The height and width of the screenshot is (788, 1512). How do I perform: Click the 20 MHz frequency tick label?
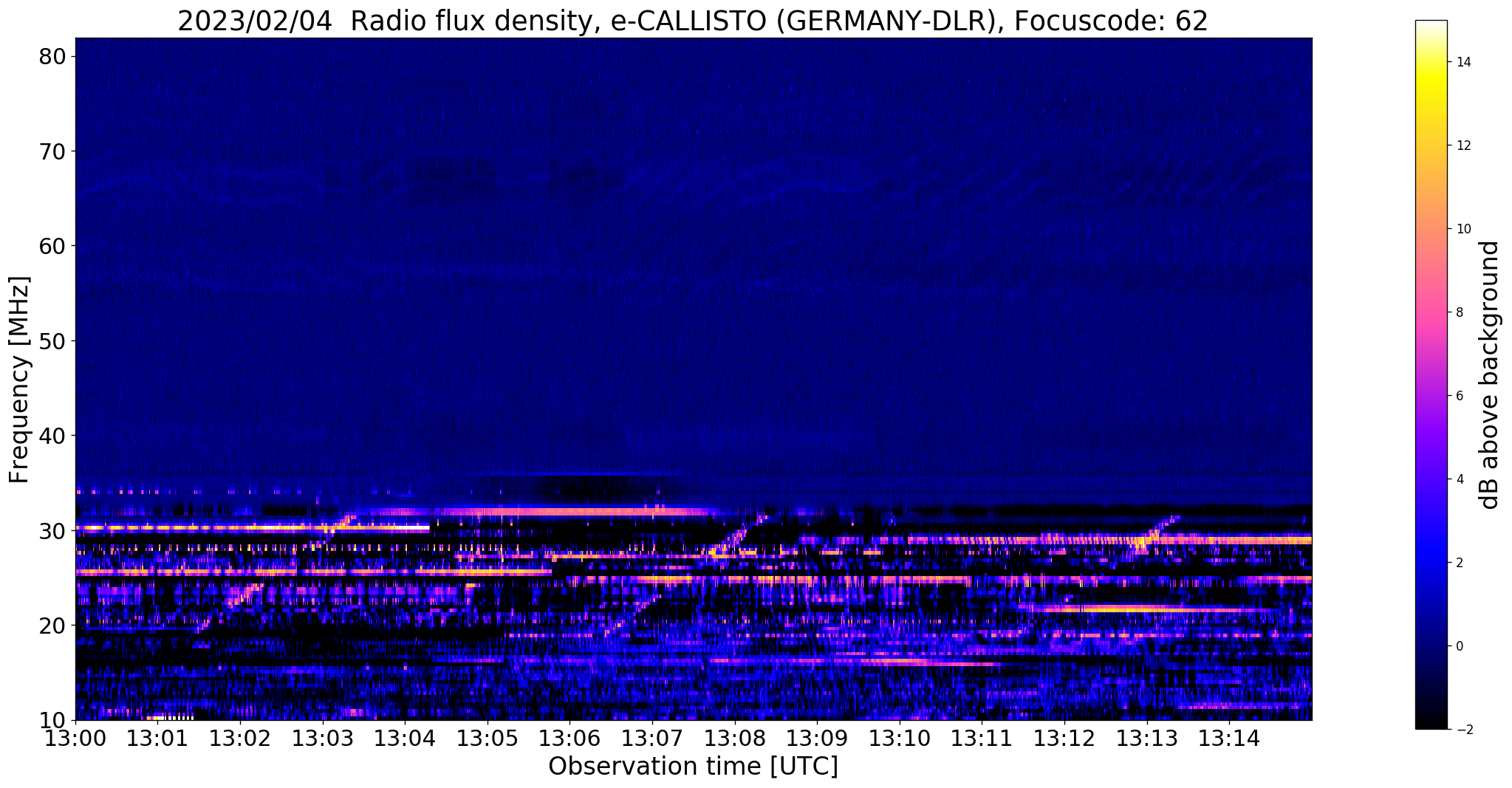pos(53,626)
